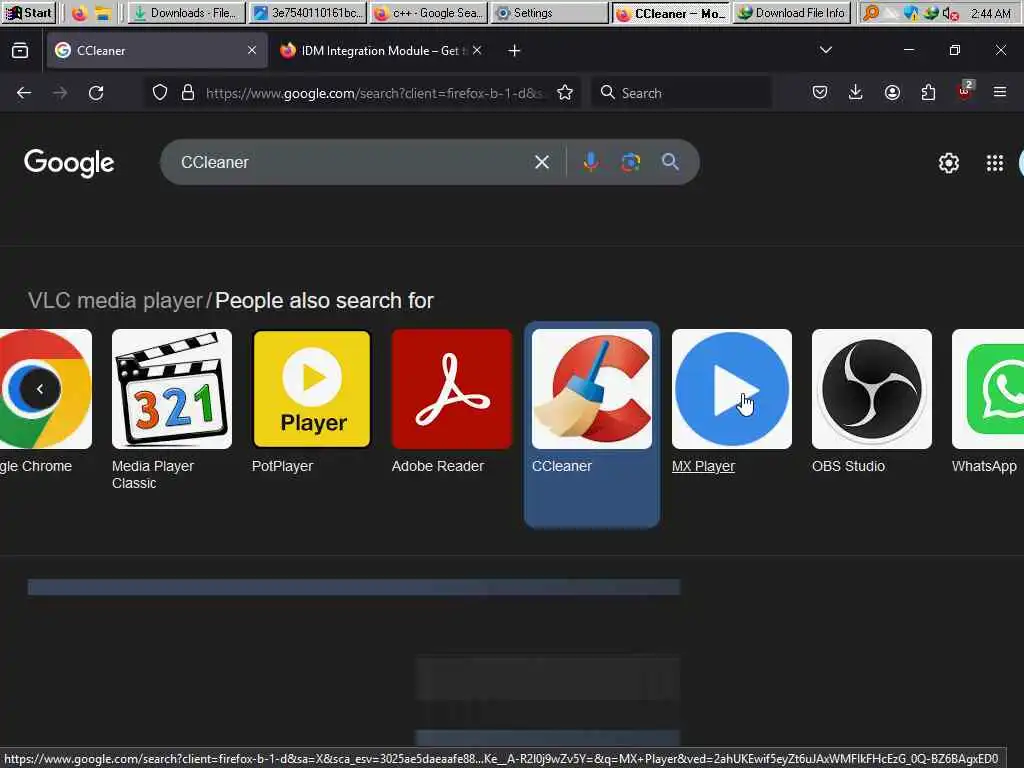
Task: Click the Google logo
Action: point(69,163)
